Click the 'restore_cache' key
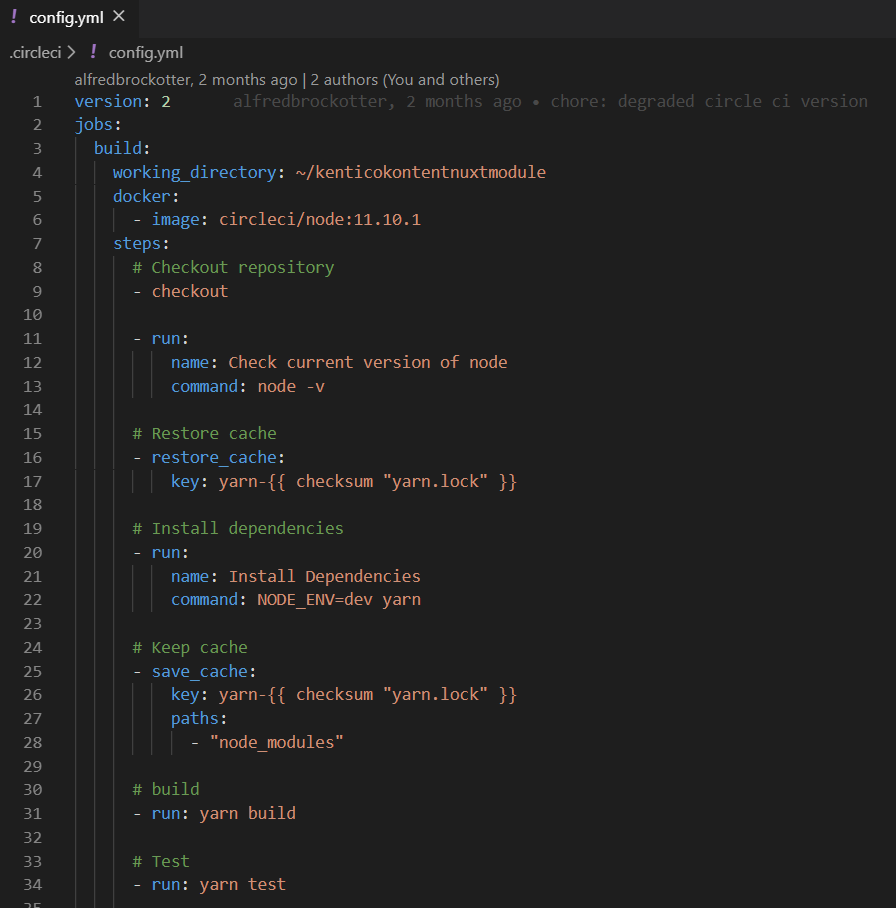Viewport: 896px width, 908px height. tap(214, 457)
